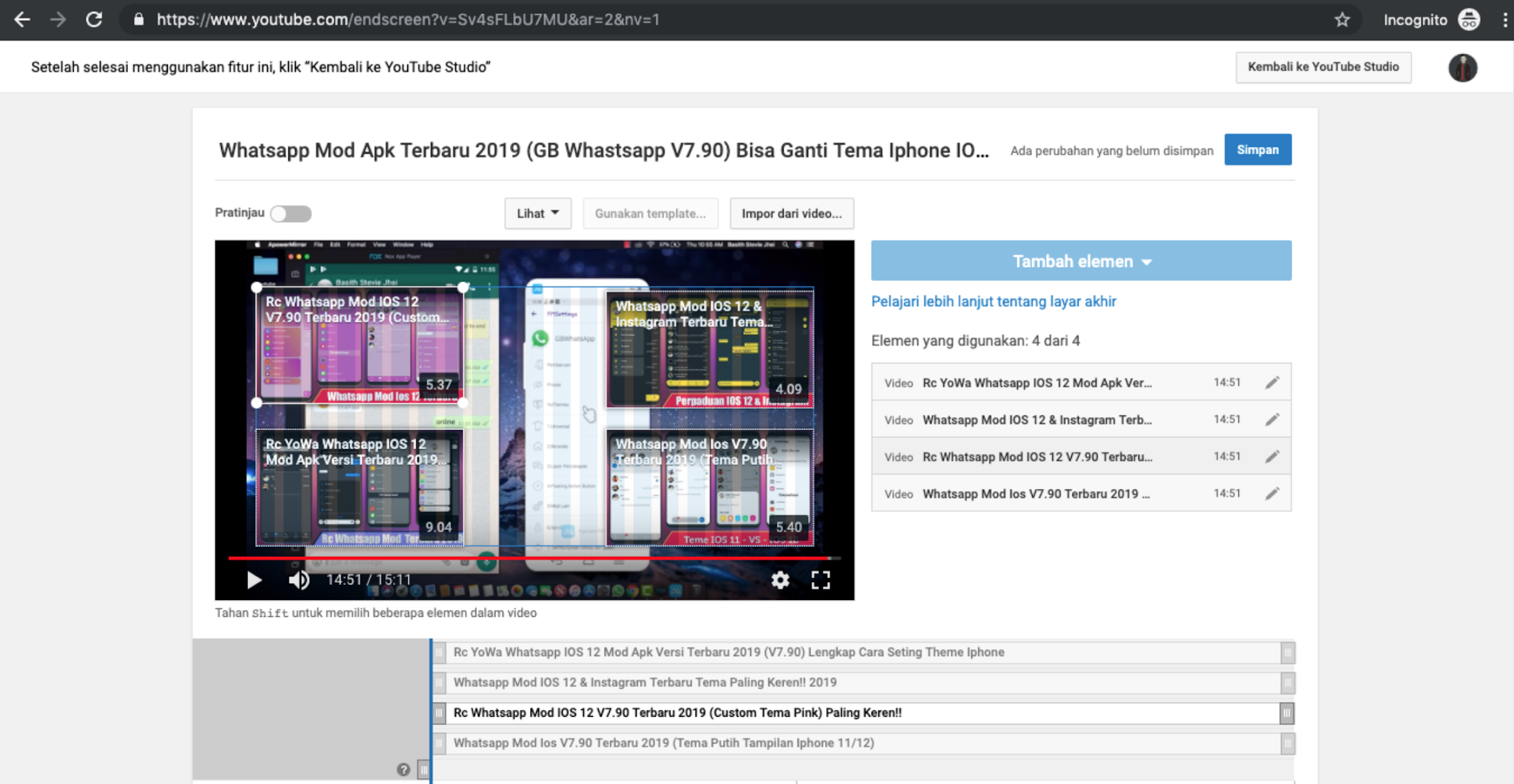Edit the Rc YoWa Whatsapp IOS 12 element
Screen dimensions: 1514x784
point(1272,383)
